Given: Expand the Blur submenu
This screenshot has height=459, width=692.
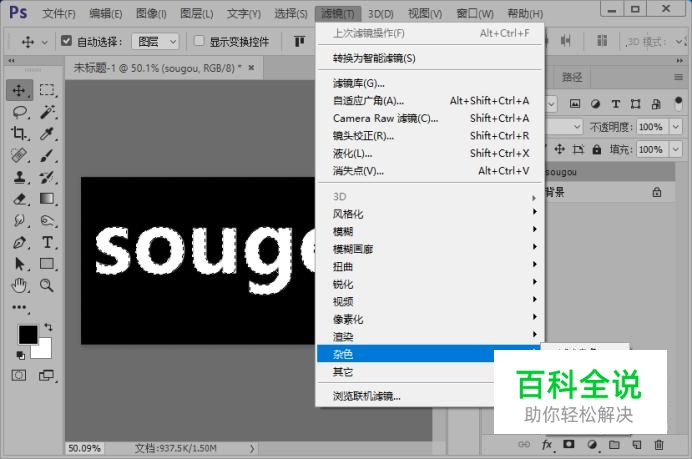Looking at the screenshot, I should coord(429,231).
